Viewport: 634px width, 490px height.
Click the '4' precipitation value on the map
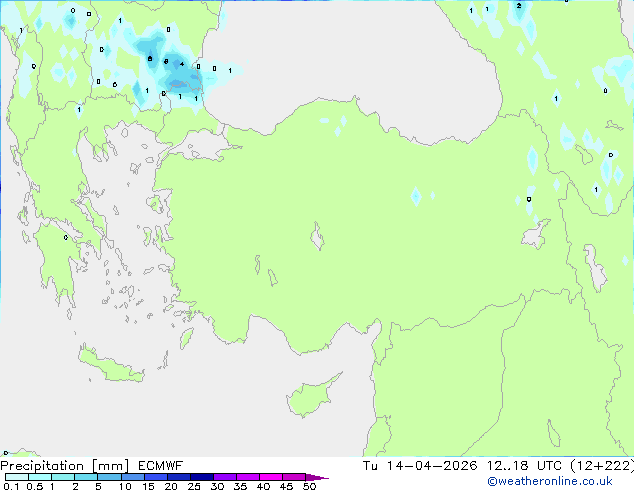point(182,64)
